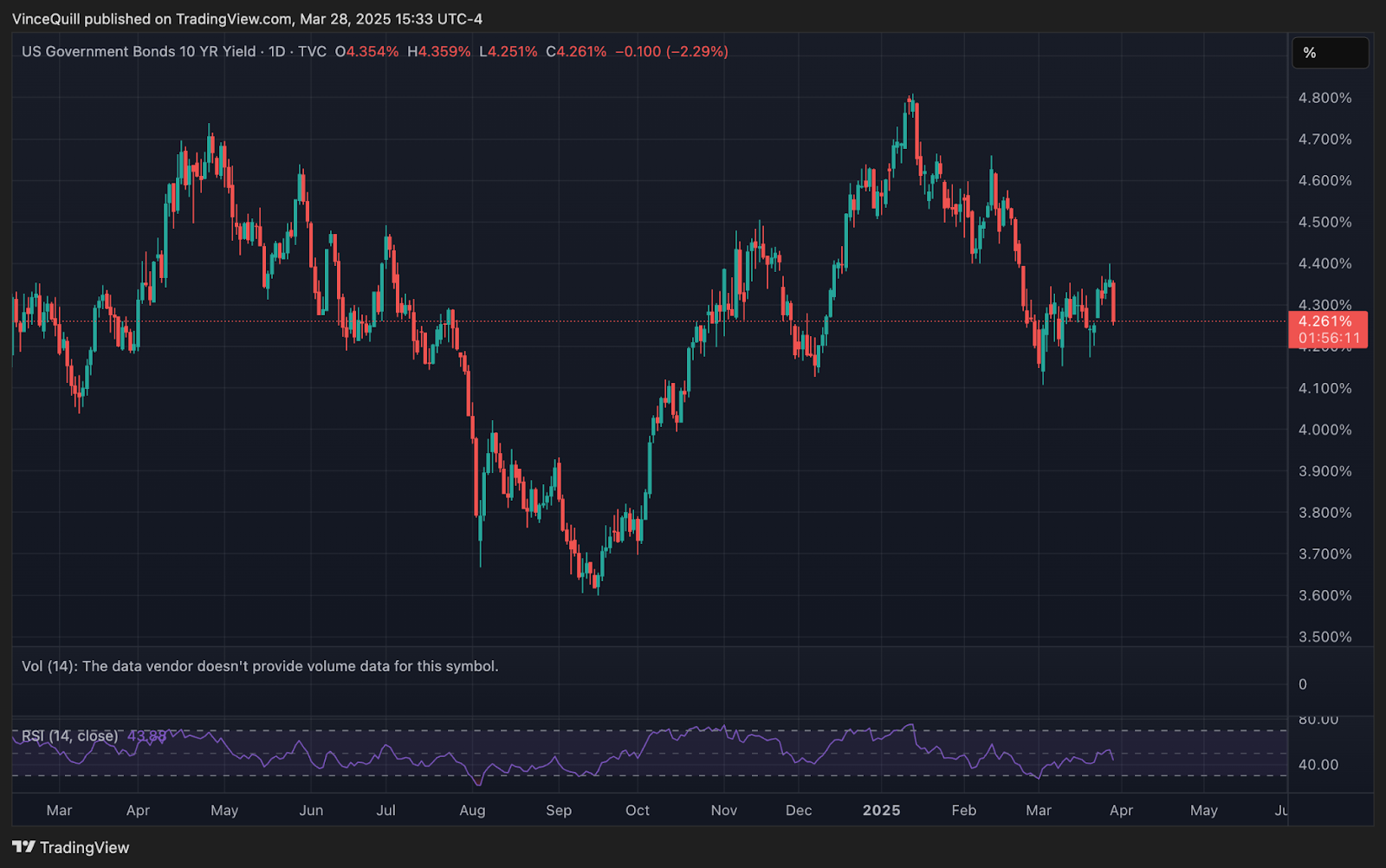Click the TradingView logo icon

(23, 847)
